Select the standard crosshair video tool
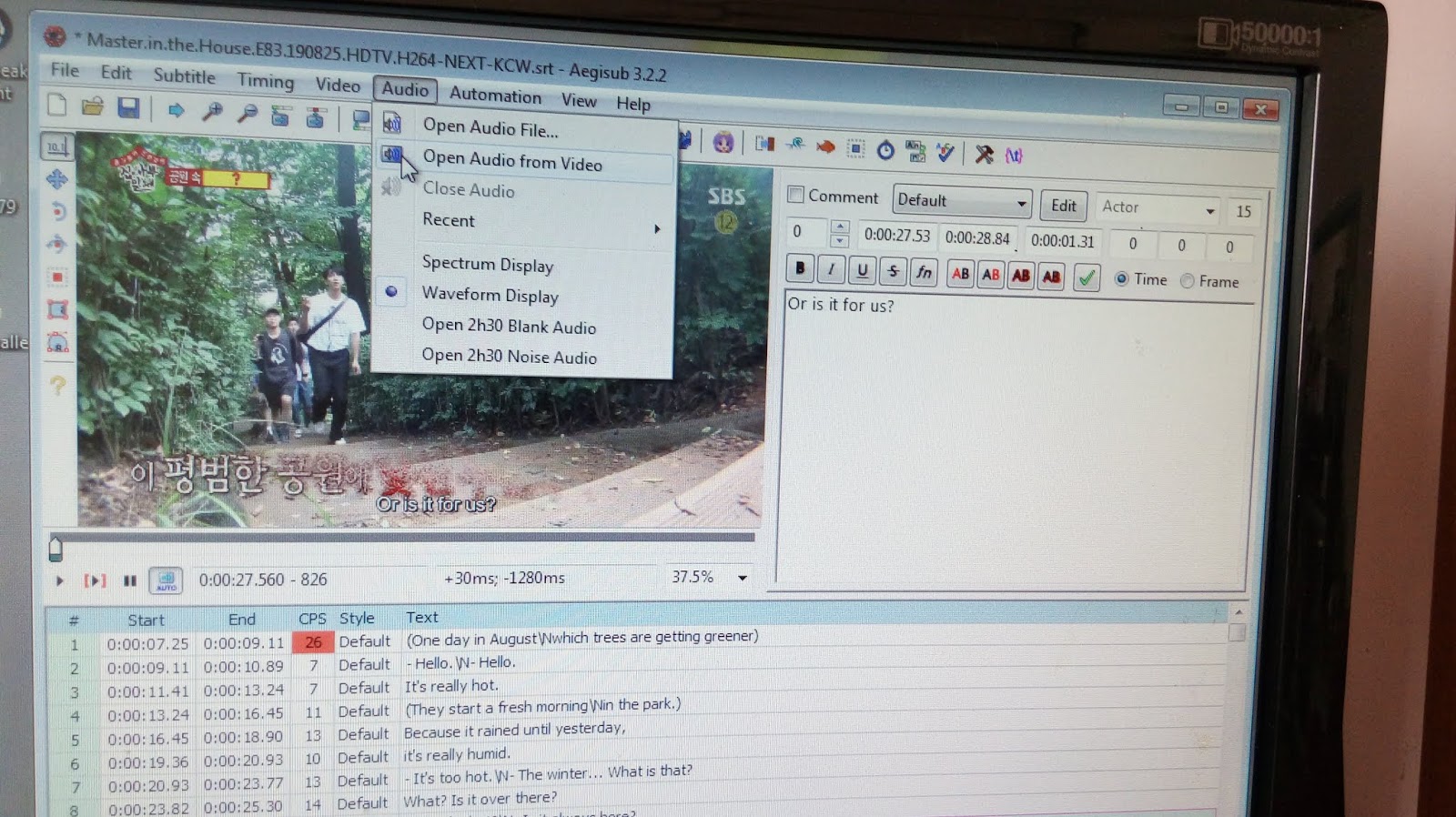Viewport: 1456px width, 817px height. 57,146
